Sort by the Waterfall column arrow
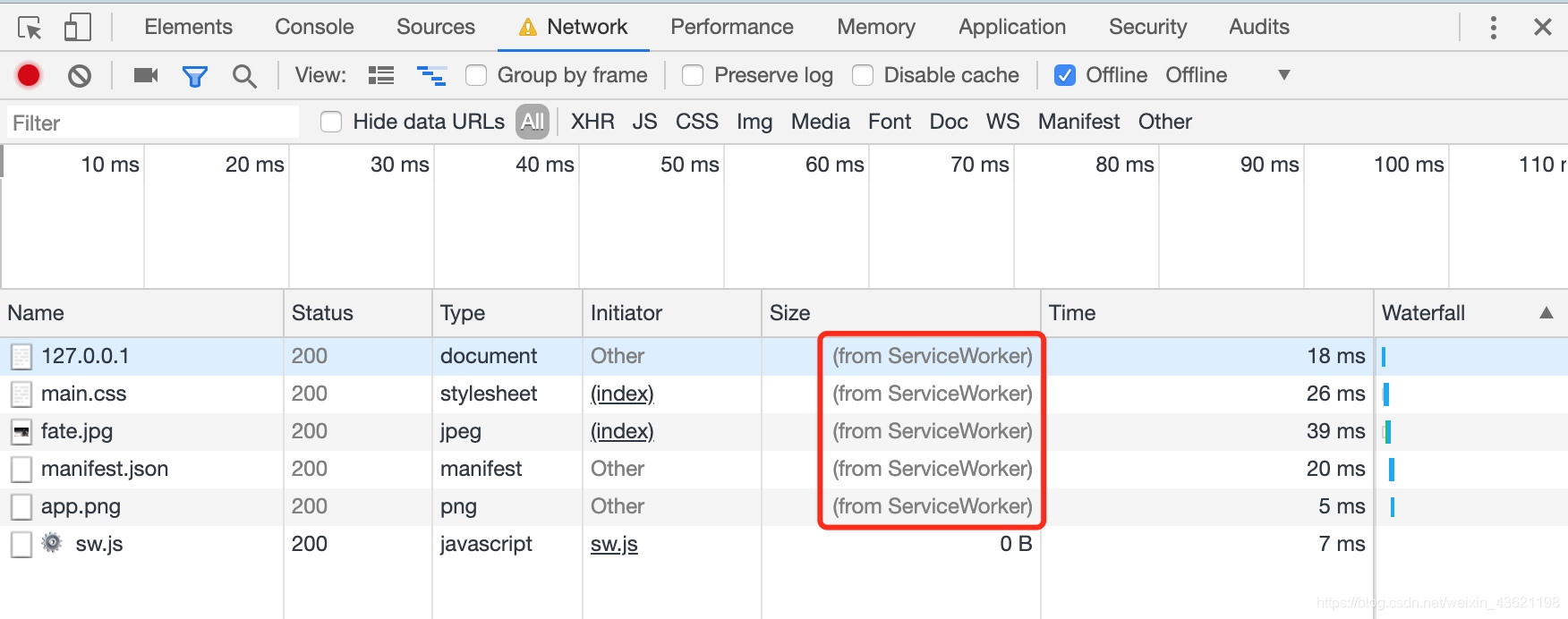This screenshot has height=619, width=1568. click(x=1546, y=313)
